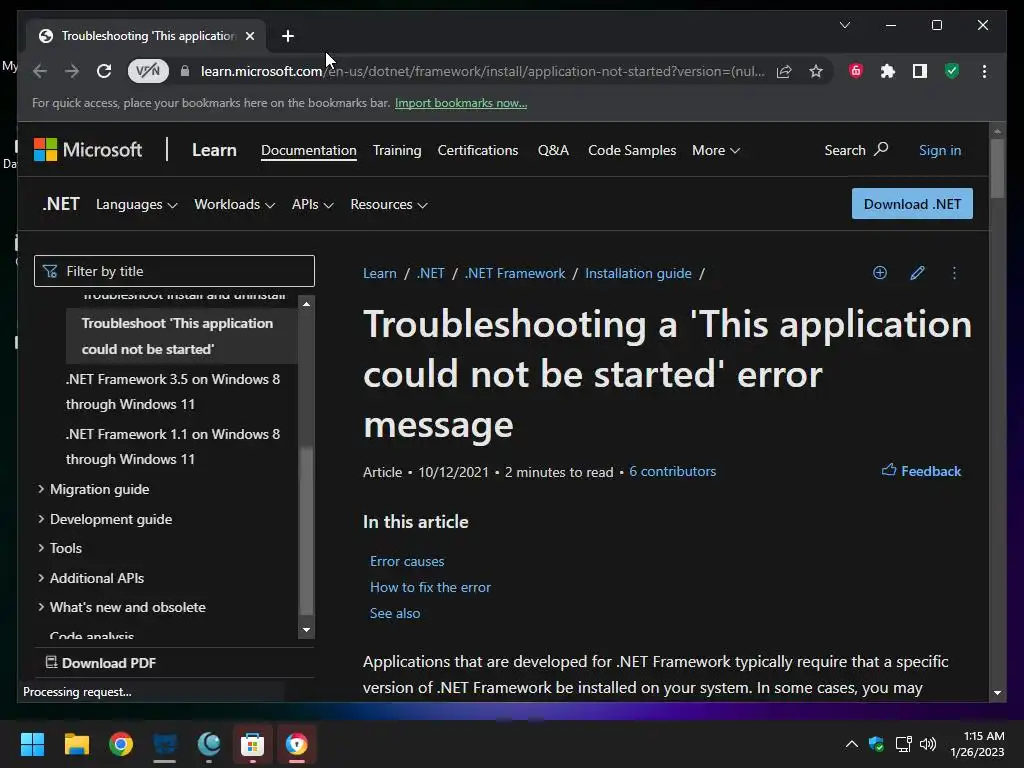Viewport: 1024px width, 768px height.
Task: Open Windows Start menu
Action: 32,744
